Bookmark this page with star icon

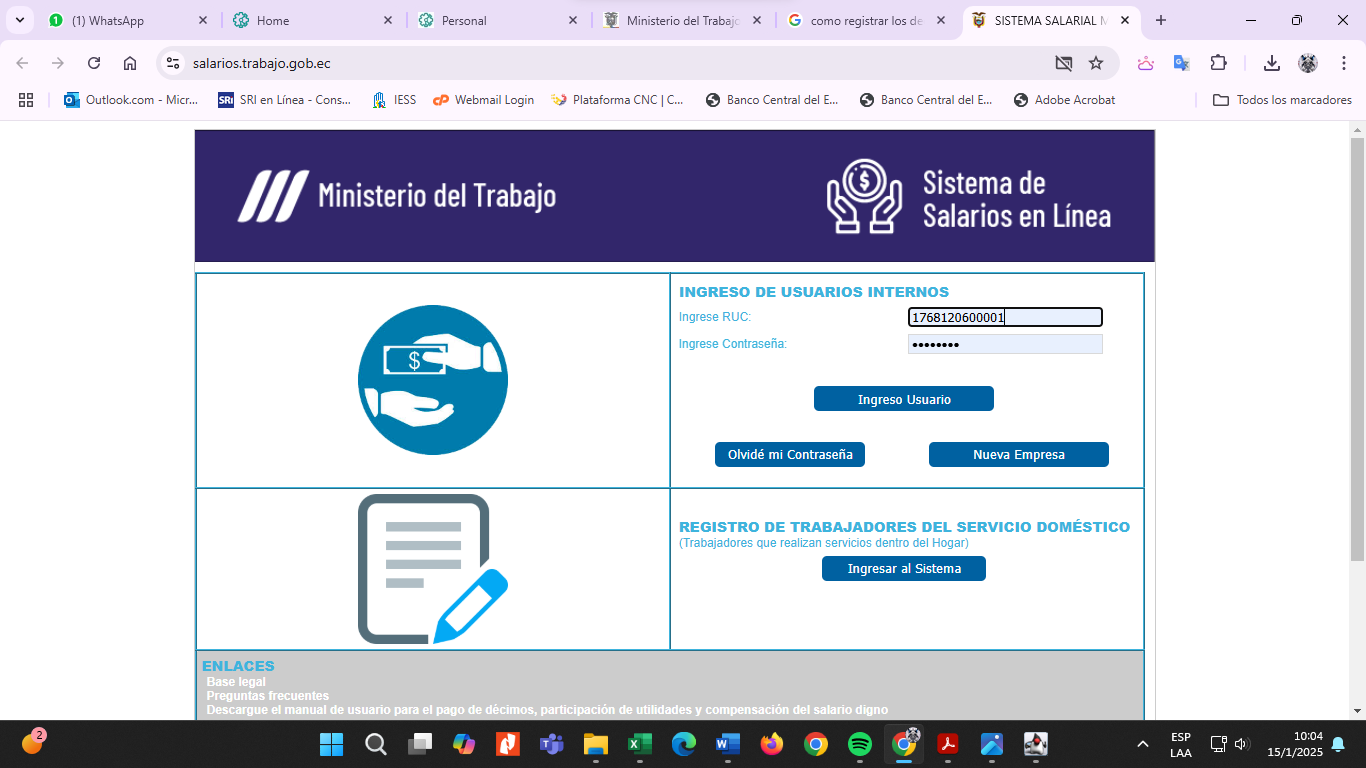pyautogui.click(x=1096, y=63)
